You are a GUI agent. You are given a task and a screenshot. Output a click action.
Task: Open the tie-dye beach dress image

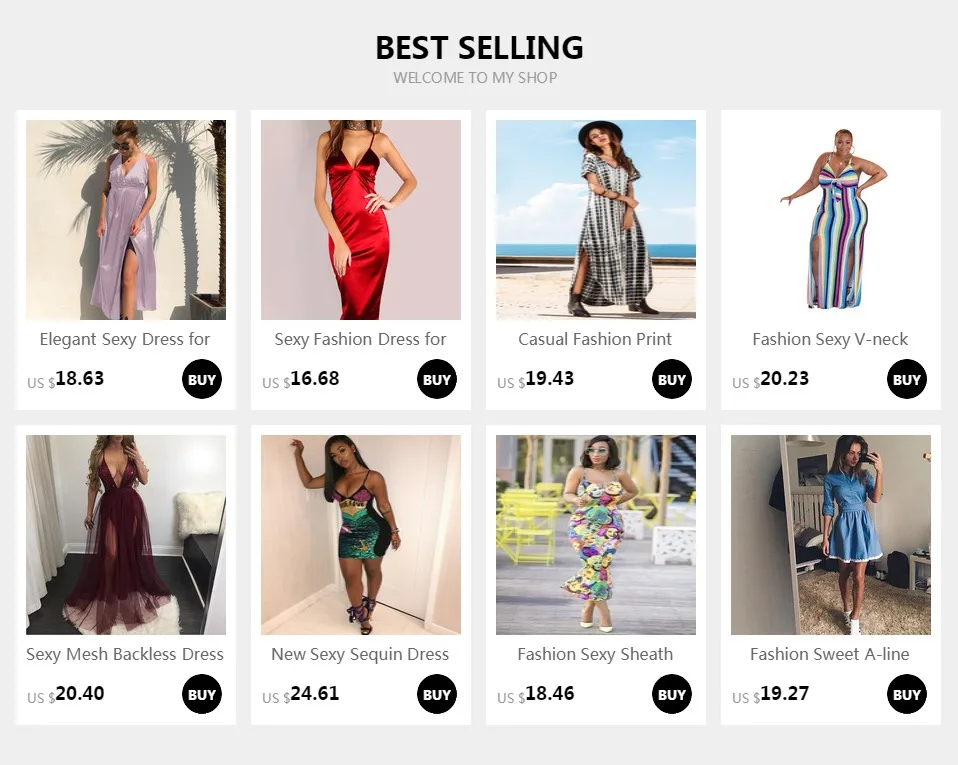[596, 220]
